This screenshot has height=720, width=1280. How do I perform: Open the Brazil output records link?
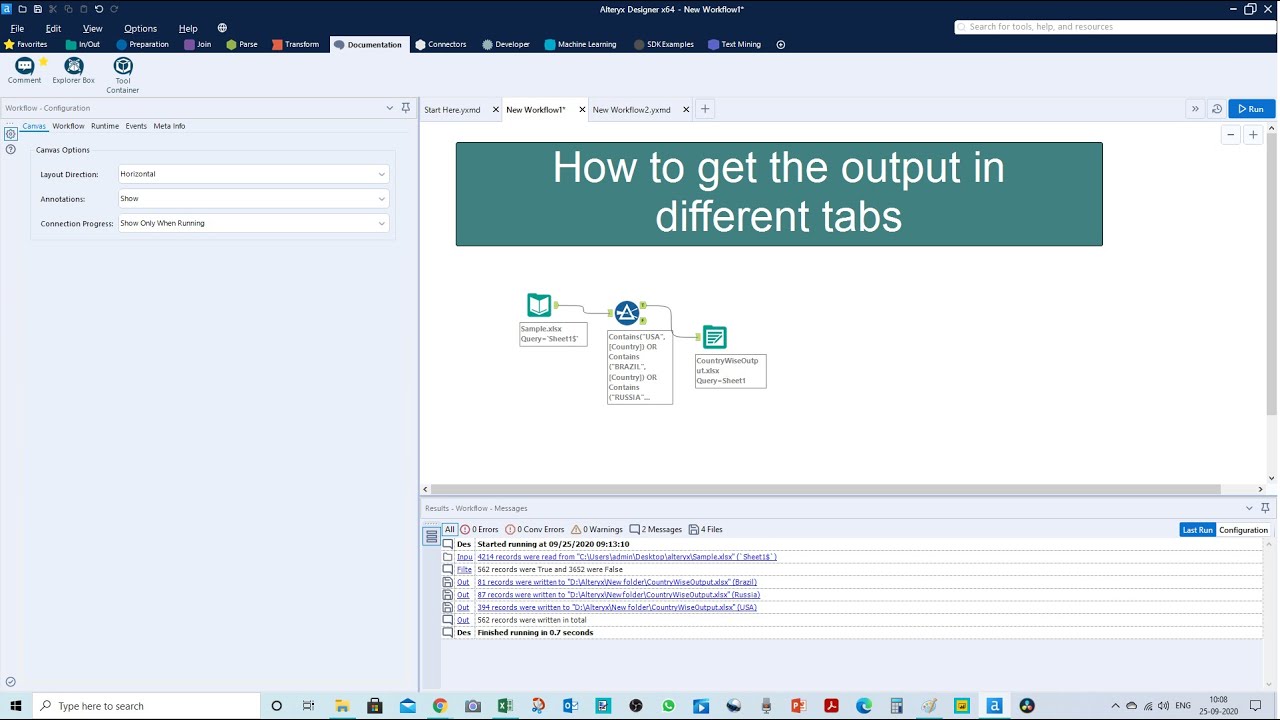(617, 582)
